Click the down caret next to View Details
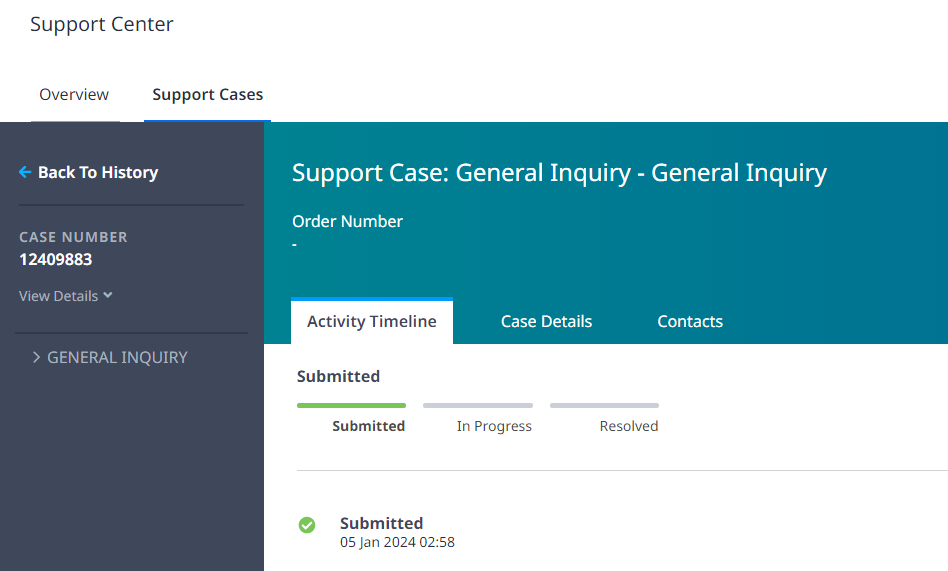 [x=108, y=295]
